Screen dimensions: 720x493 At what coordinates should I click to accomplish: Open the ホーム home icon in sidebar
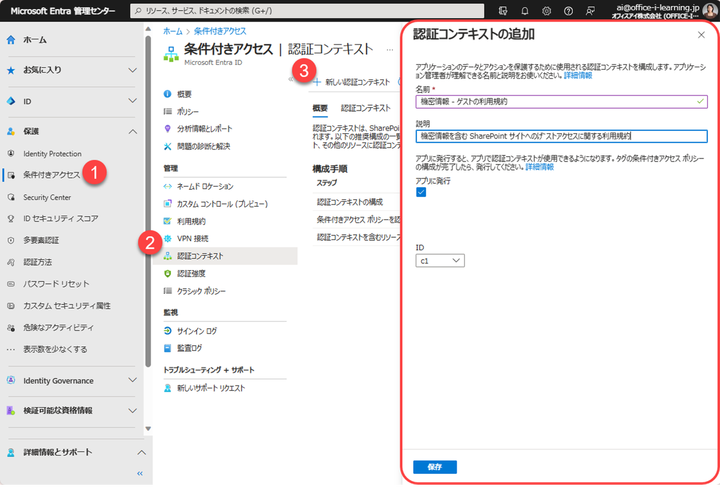11,40
